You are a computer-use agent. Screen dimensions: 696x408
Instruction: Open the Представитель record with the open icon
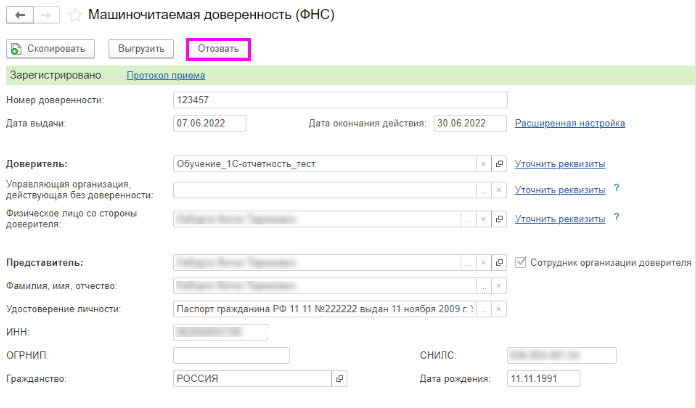[499, 263]
